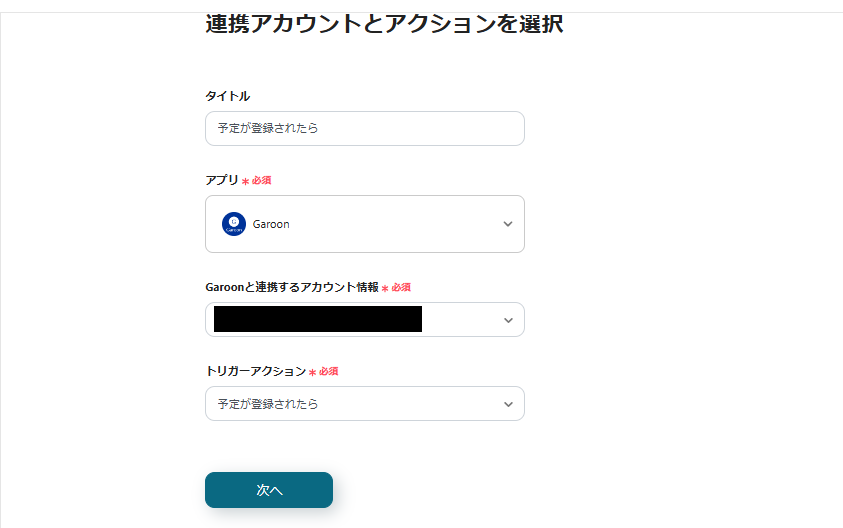Image resolution: width=843 pixels, height=528 pixels.
Task: Open the Garoon account dropdown chevron
Action: [x=508, y=320]
